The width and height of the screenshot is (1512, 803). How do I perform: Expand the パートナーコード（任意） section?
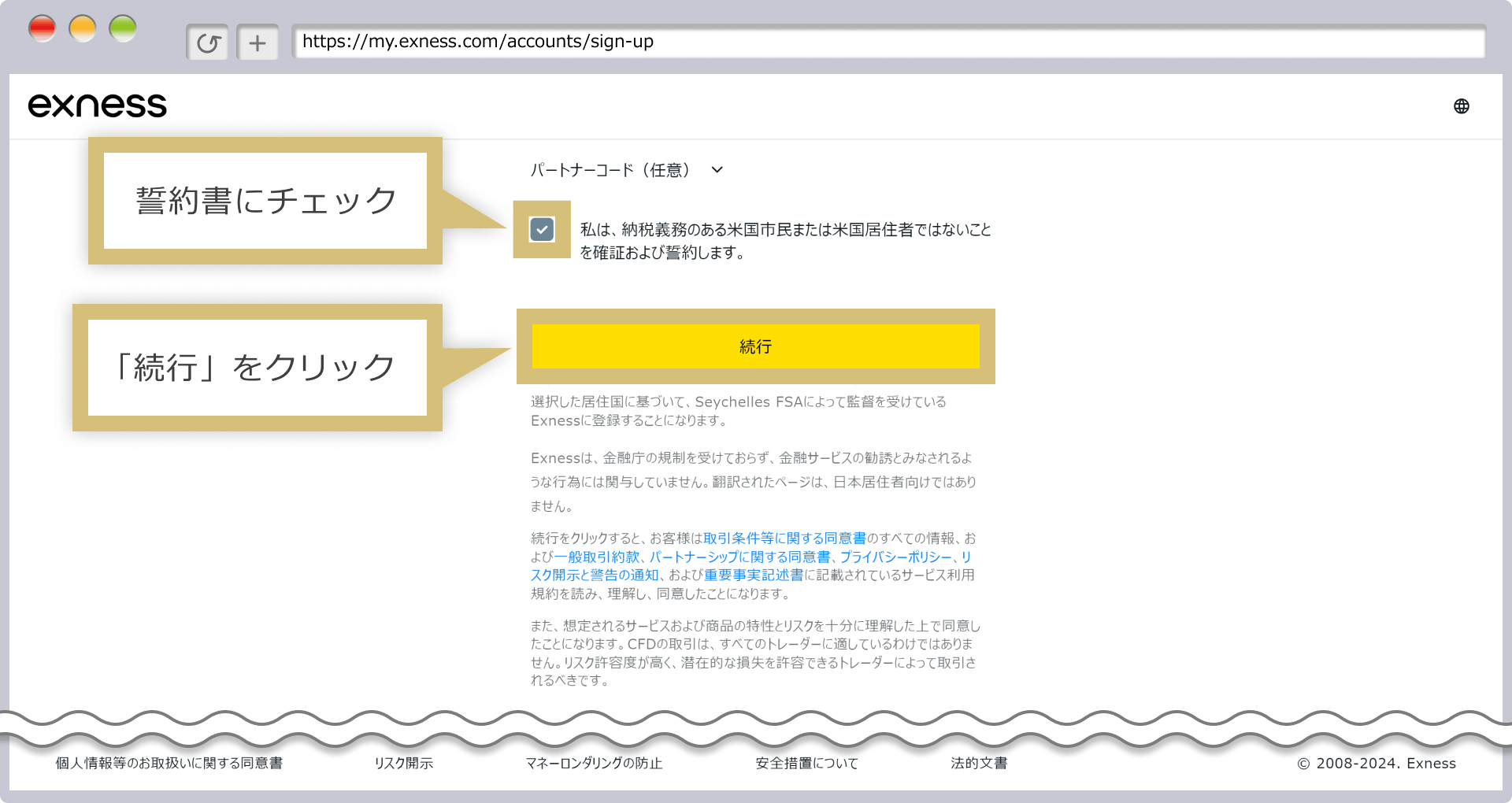[627, 170]
